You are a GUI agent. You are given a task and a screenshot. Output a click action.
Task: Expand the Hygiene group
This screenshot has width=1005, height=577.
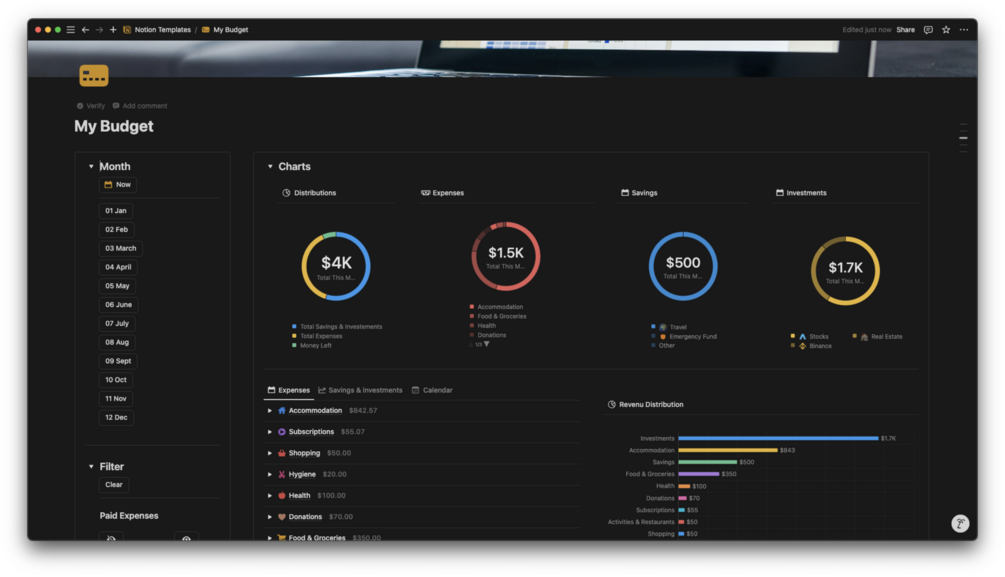(270, 474)
